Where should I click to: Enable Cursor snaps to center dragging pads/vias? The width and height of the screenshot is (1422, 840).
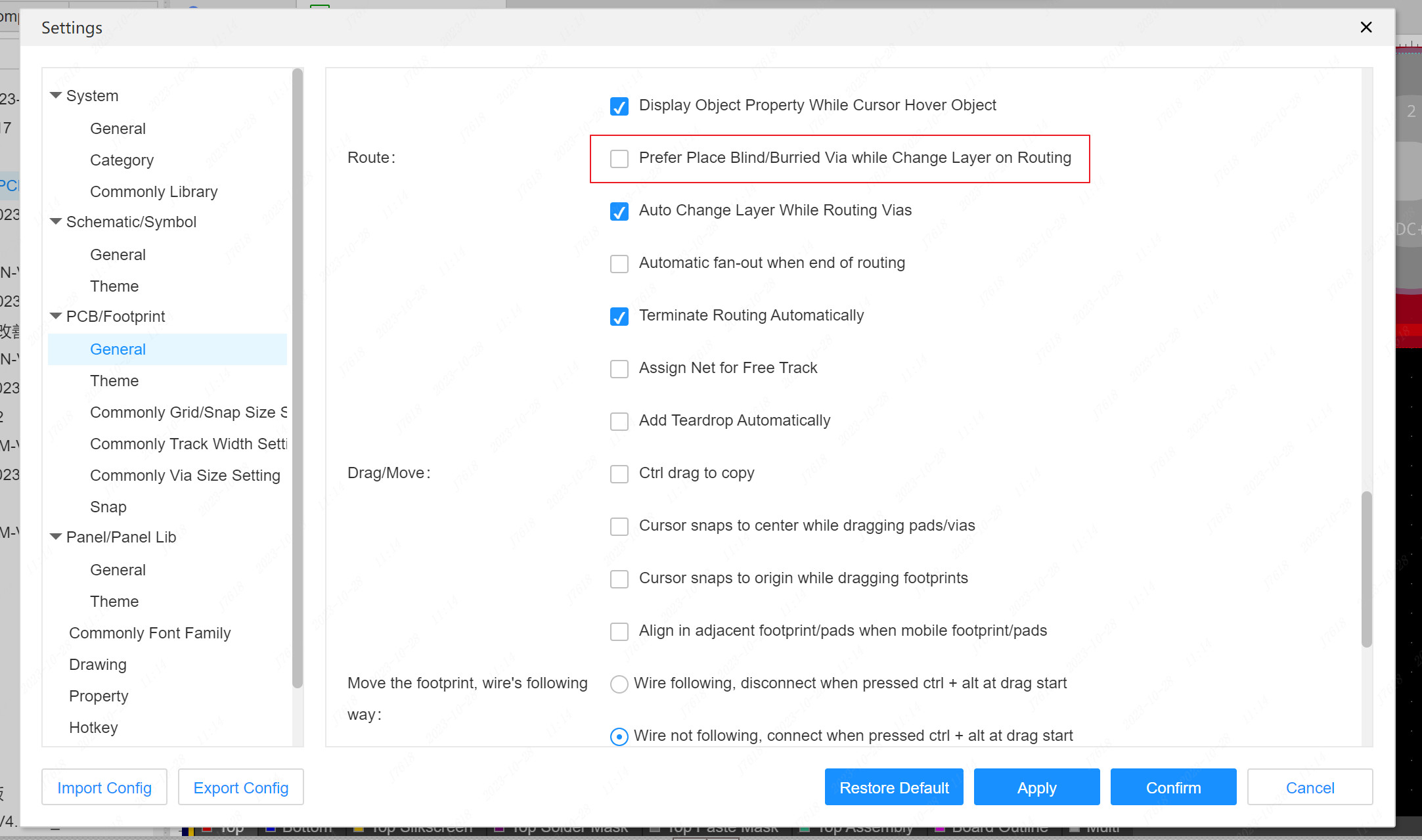click(619, 526)
